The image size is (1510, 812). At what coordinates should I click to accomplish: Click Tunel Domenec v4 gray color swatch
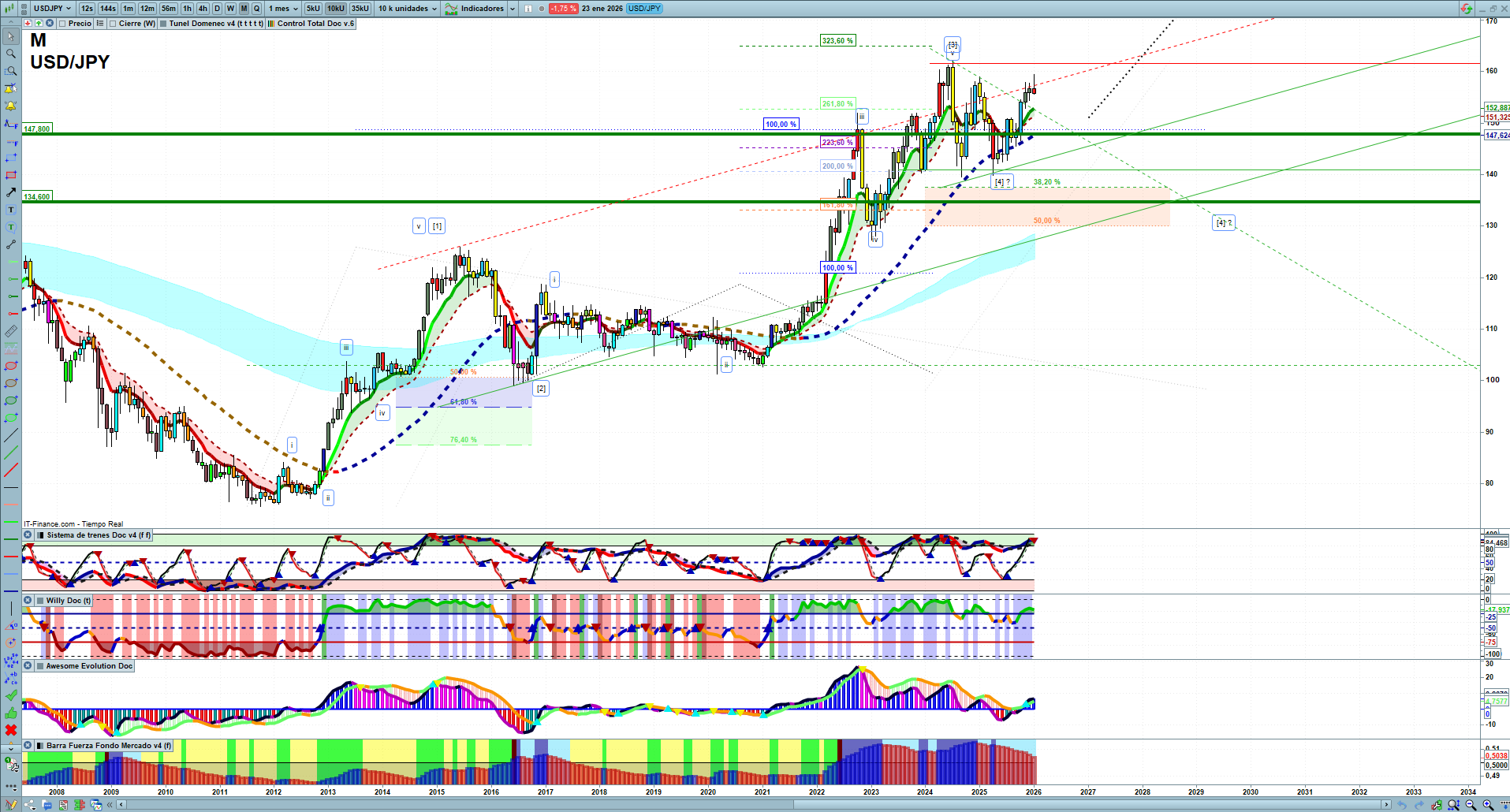coord(163,24)
